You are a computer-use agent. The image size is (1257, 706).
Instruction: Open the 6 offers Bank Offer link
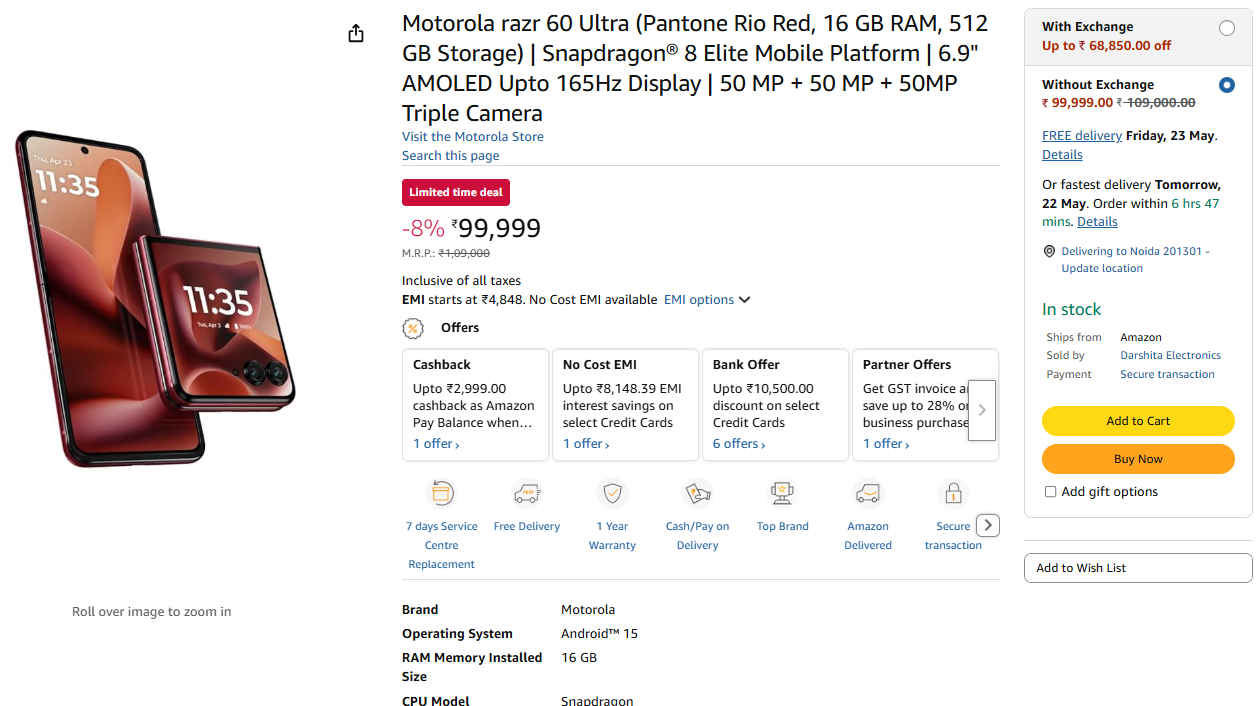coord(739,444)
